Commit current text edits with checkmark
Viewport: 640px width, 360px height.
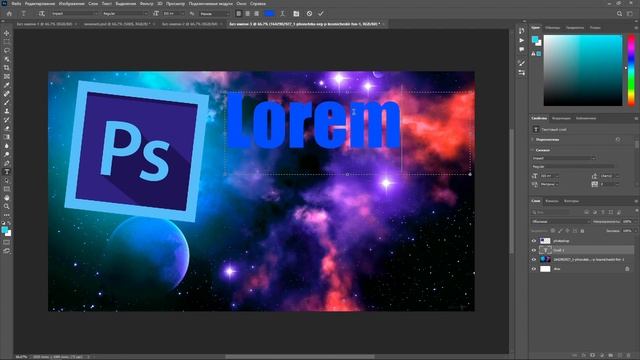(x=321, y=13)
